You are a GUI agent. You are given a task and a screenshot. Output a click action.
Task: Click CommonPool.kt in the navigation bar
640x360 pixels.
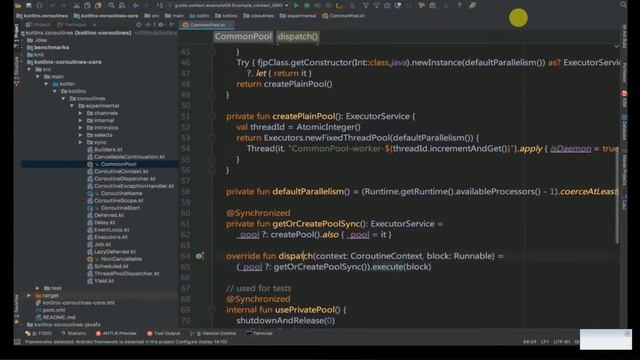[344, 16]
